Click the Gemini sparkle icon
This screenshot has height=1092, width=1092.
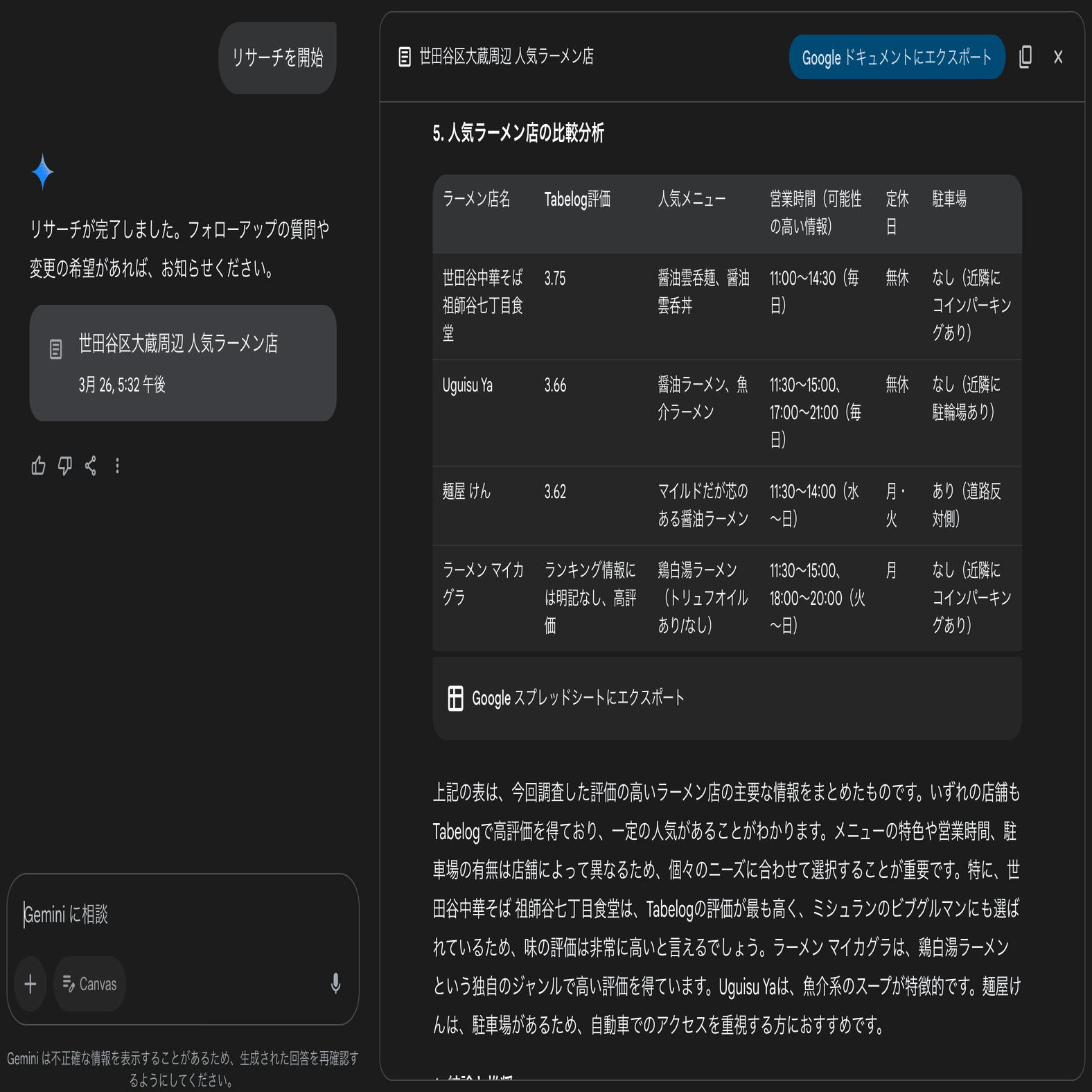42,171
